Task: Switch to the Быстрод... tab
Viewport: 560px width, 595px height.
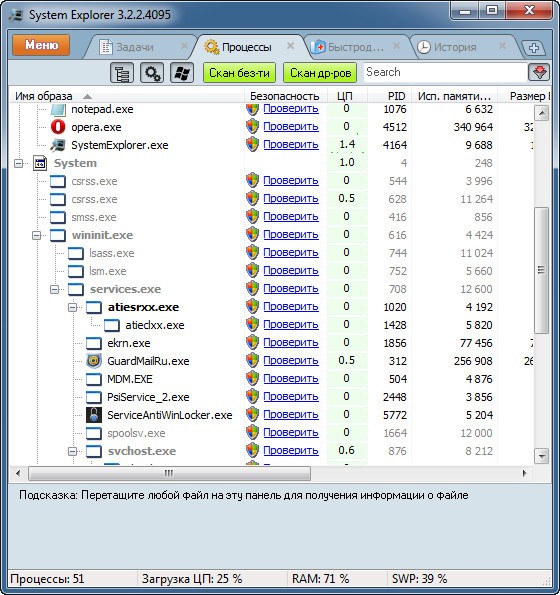Action: 356,47
